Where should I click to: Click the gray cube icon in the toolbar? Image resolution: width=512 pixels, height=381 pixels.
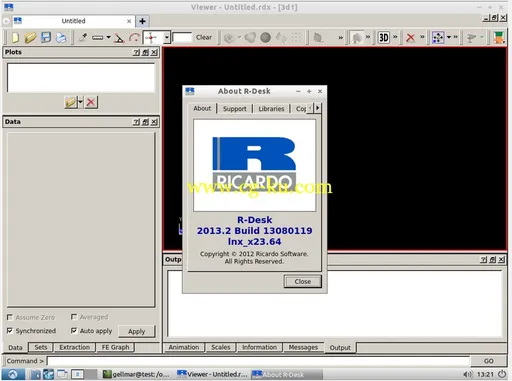coord(229,38)
